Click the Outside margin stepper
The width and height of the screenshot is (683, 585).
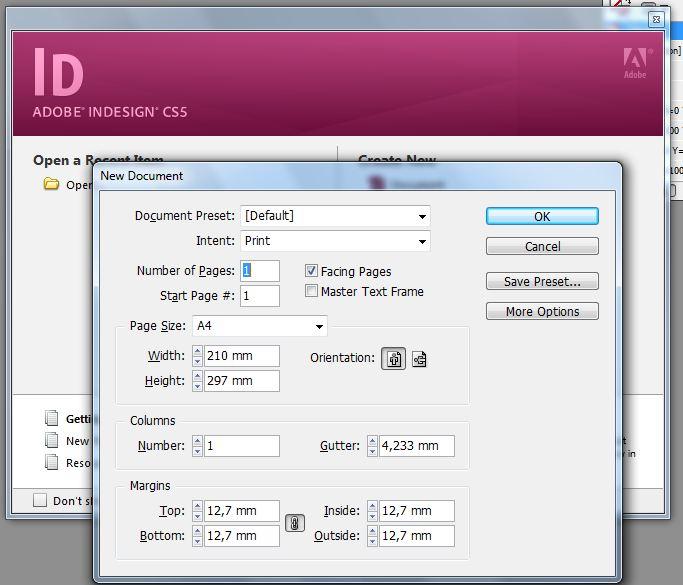[372, 536]
